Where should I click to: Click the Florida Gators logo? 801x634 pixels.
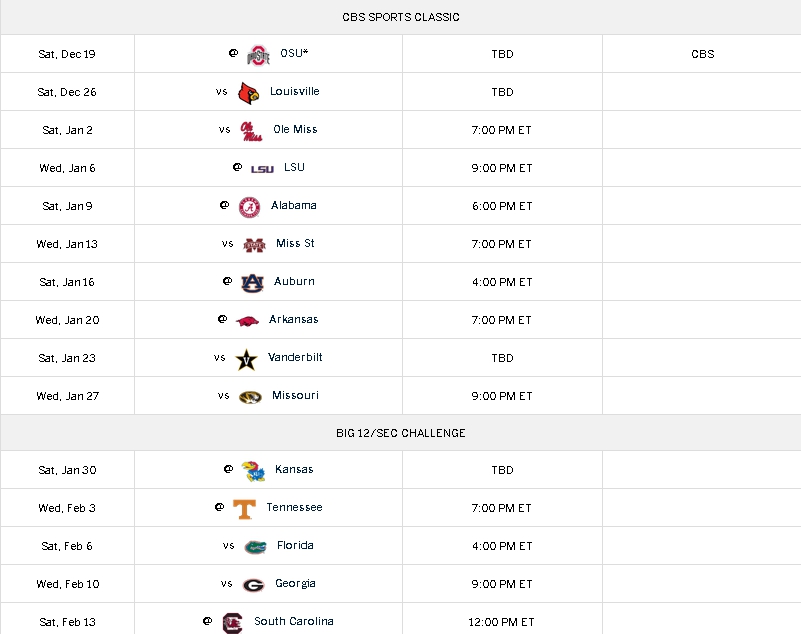click(255, 547)
